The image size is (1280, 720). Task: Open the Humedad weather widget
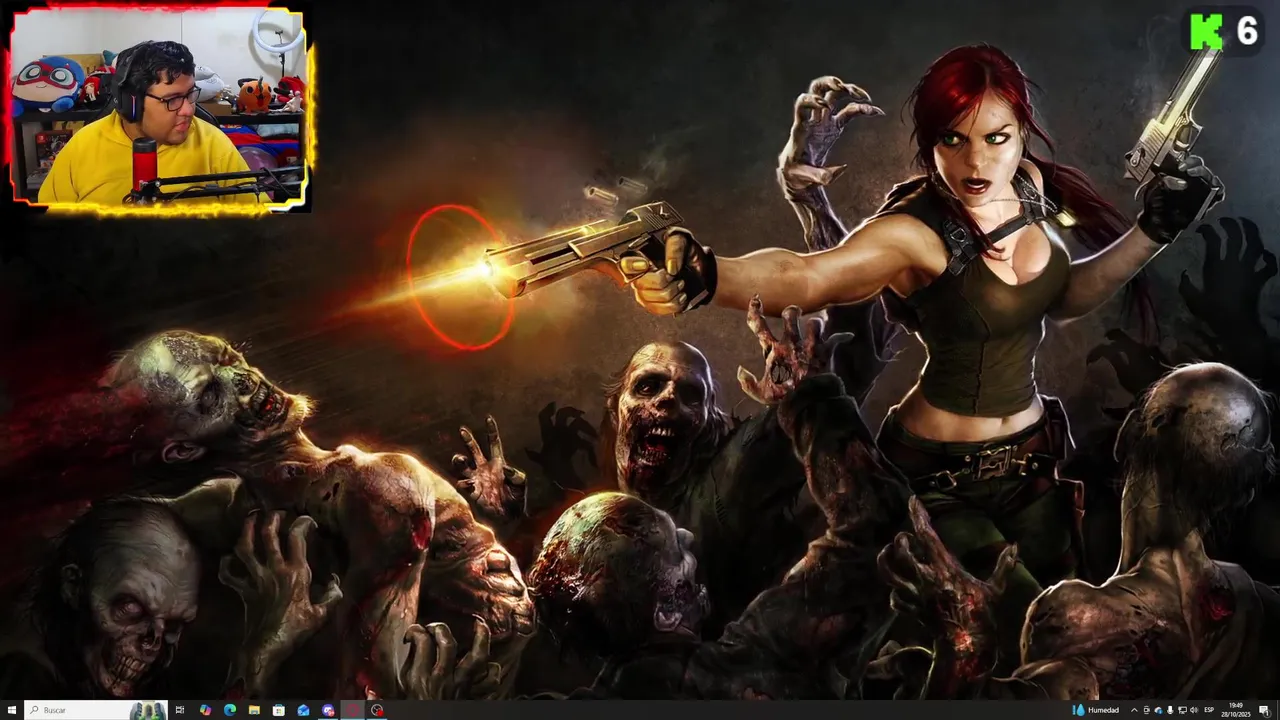1096,710
